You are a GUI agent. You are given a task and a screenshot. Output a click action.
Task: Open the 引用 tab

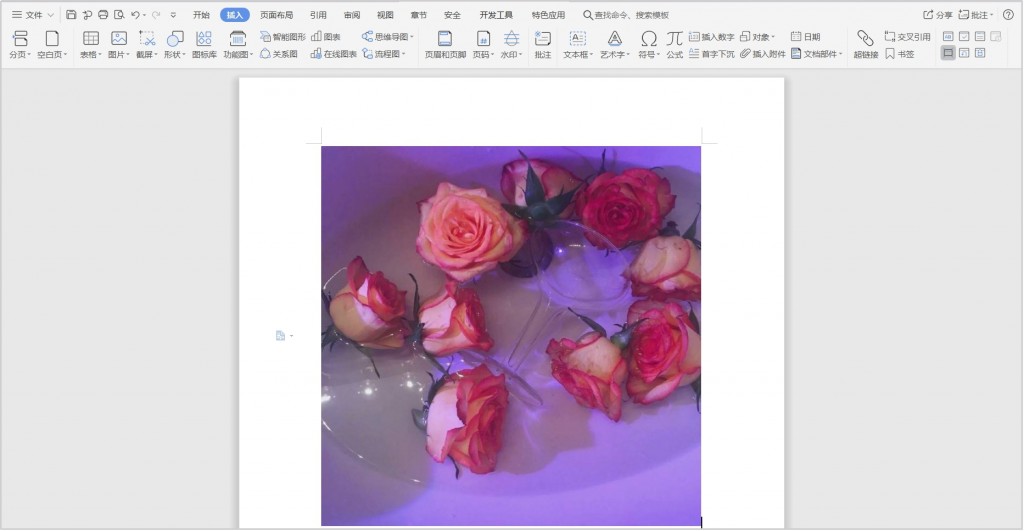[x=318, y=14]
